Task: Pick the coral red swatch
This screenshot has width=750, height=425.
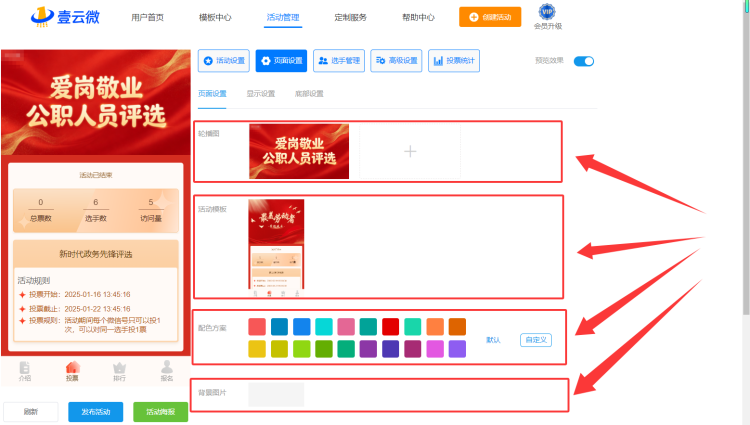Action: click(257, 327)
